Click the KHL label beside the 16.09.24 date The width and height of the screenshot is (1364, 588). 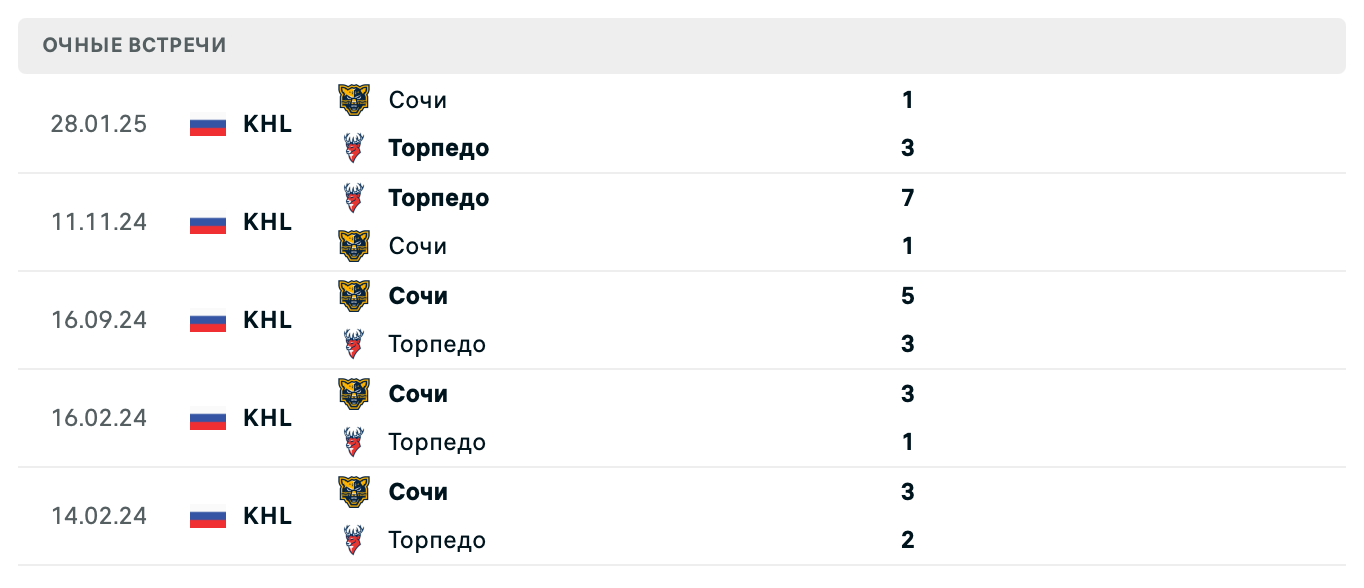click(x=267, y=320)
